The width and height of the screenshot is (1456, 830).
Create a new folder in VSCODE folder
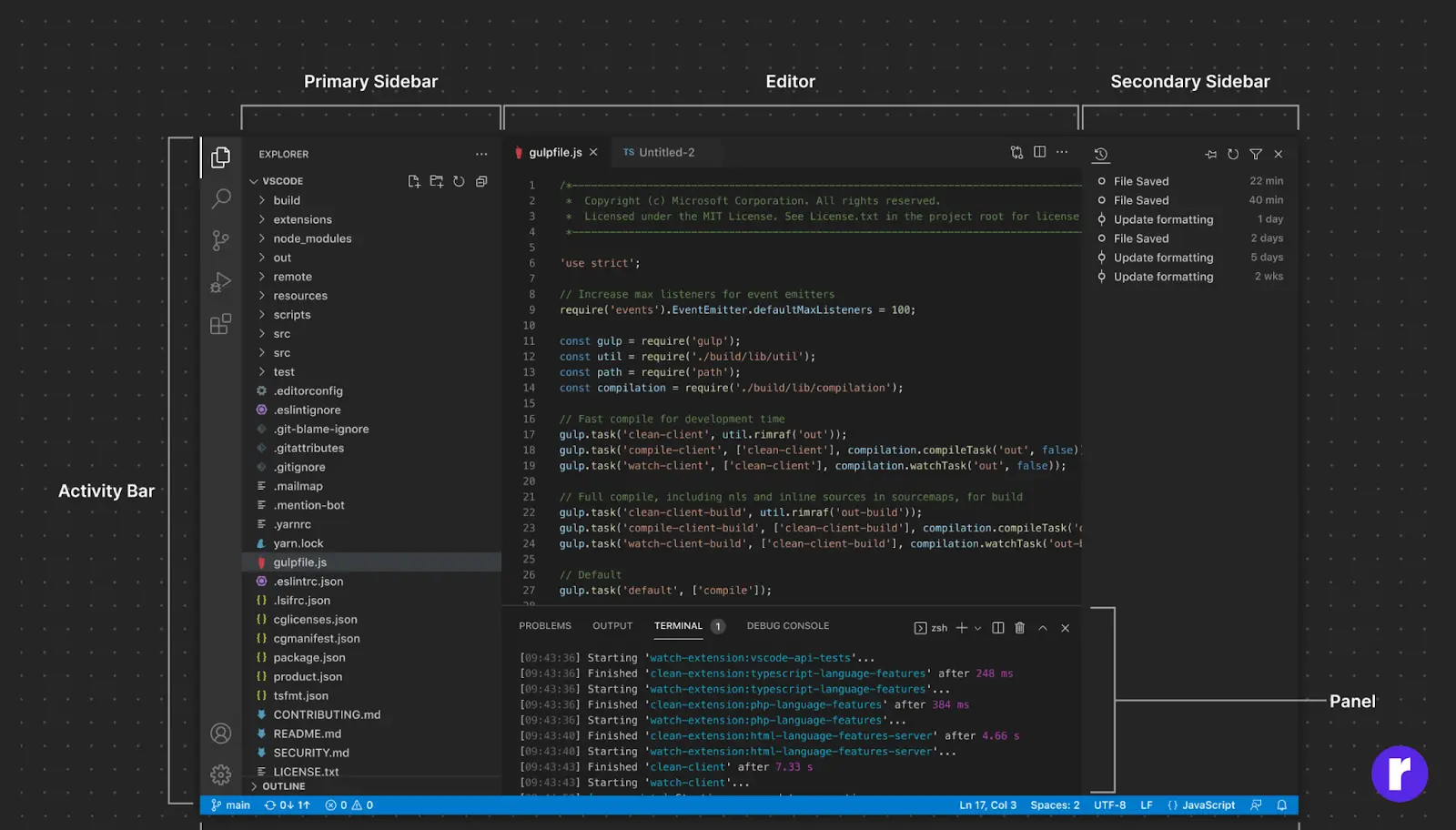click(437, 181)
